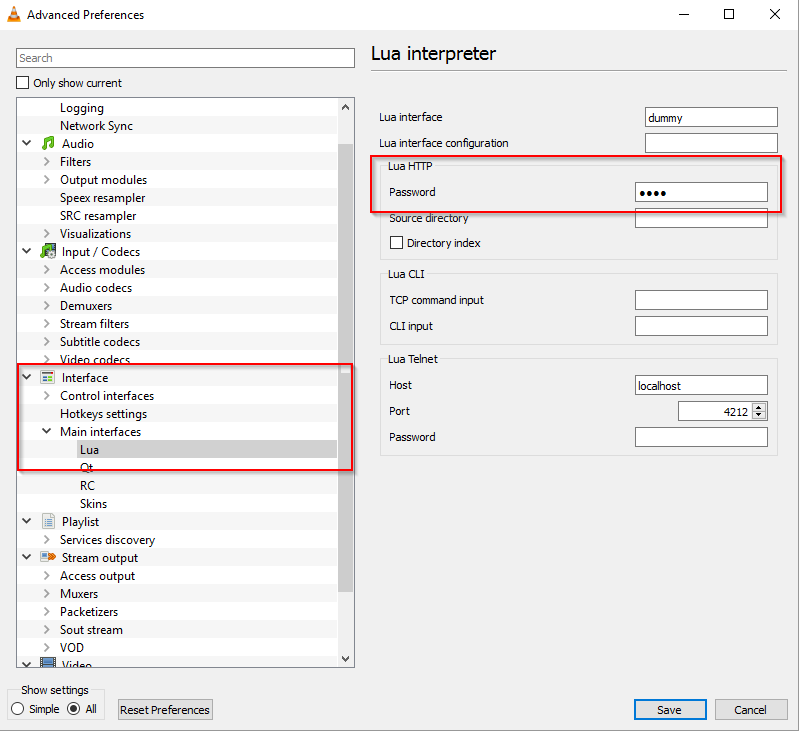Tick the Directory index checkbox
The width and height of the screenshot is (799, 731).
point(396,242)
